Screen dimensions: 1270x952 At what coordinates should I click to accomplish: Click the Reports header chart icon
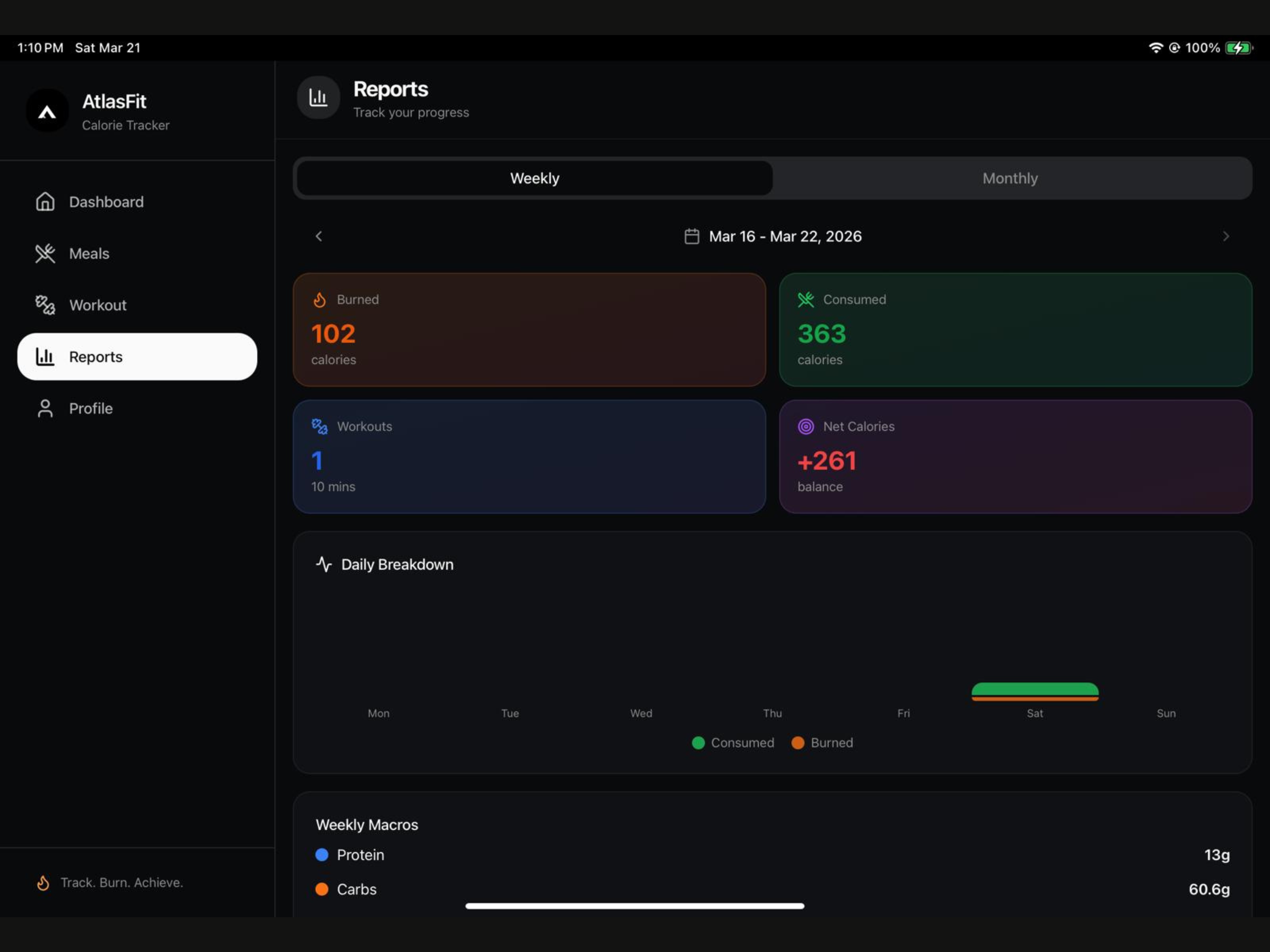[x=318, y=98]
